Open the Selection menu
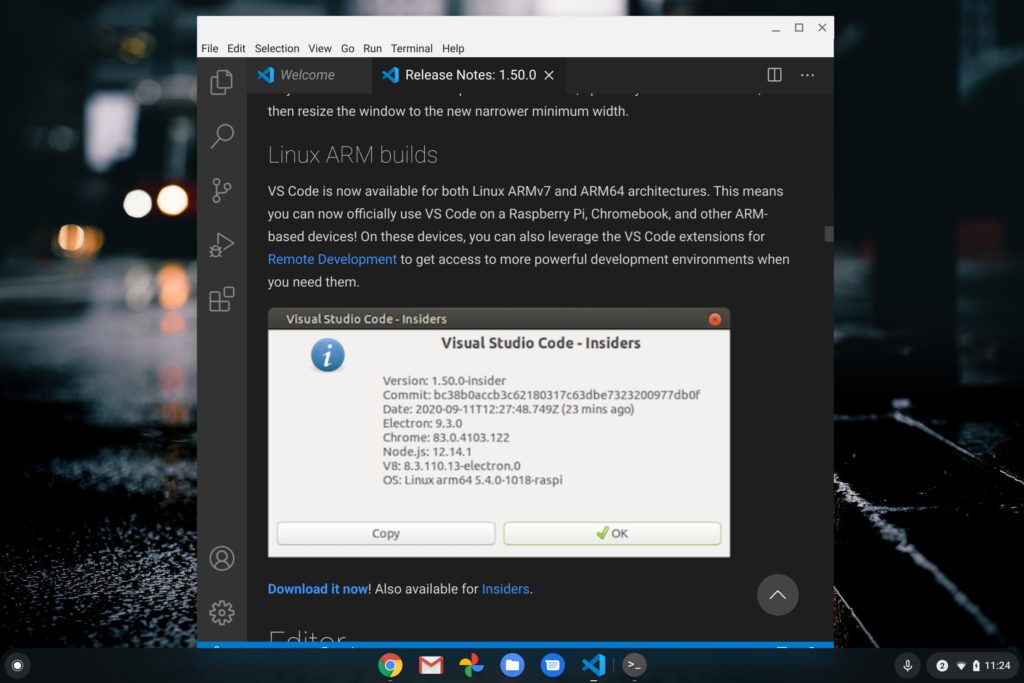Image resolution: width=1024 pixels, height=683 pixels. click(x=277, y=48)
